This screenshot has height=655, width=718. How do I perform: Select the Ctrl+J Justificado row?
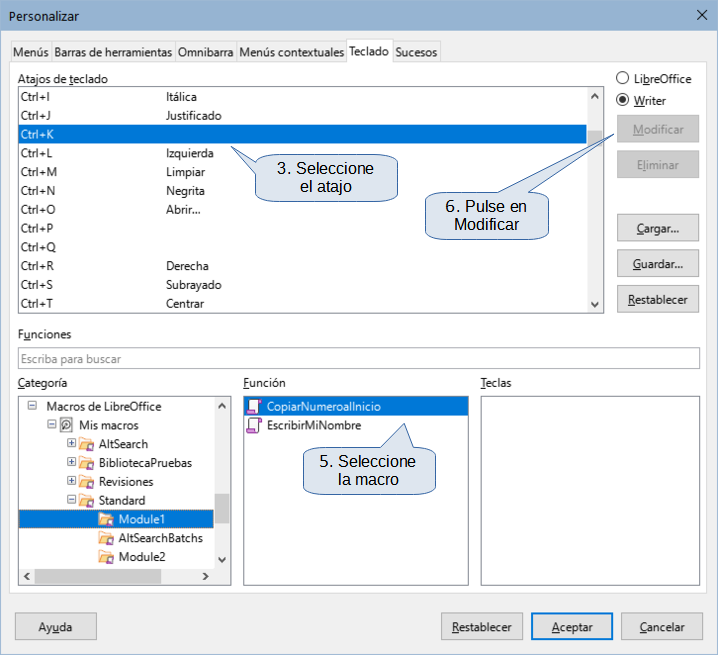[x=302, y=115]
